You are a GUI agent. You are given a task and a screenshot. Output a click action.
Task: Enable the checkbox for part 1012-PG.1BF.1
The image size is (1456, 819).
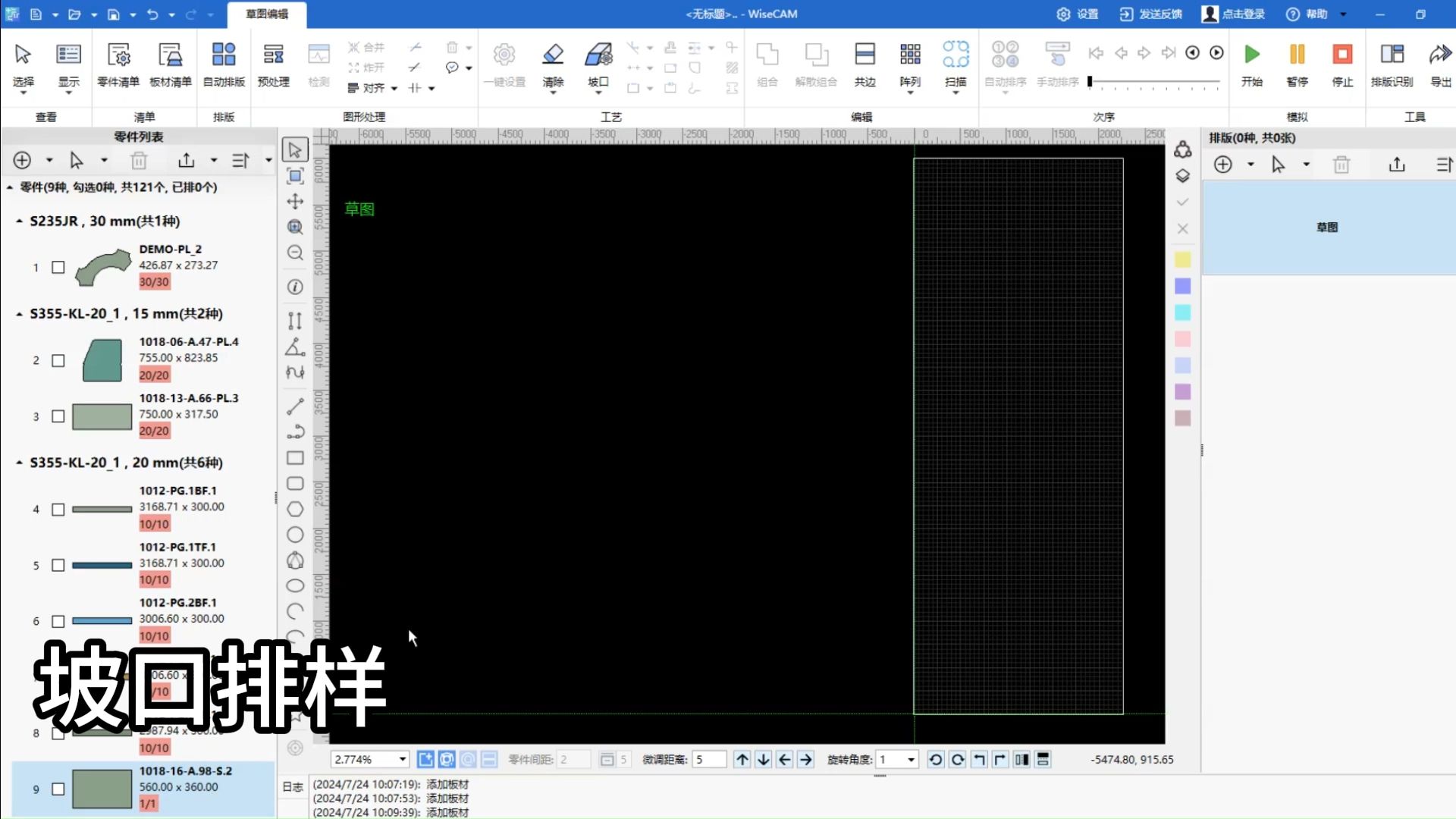[58, 510]
